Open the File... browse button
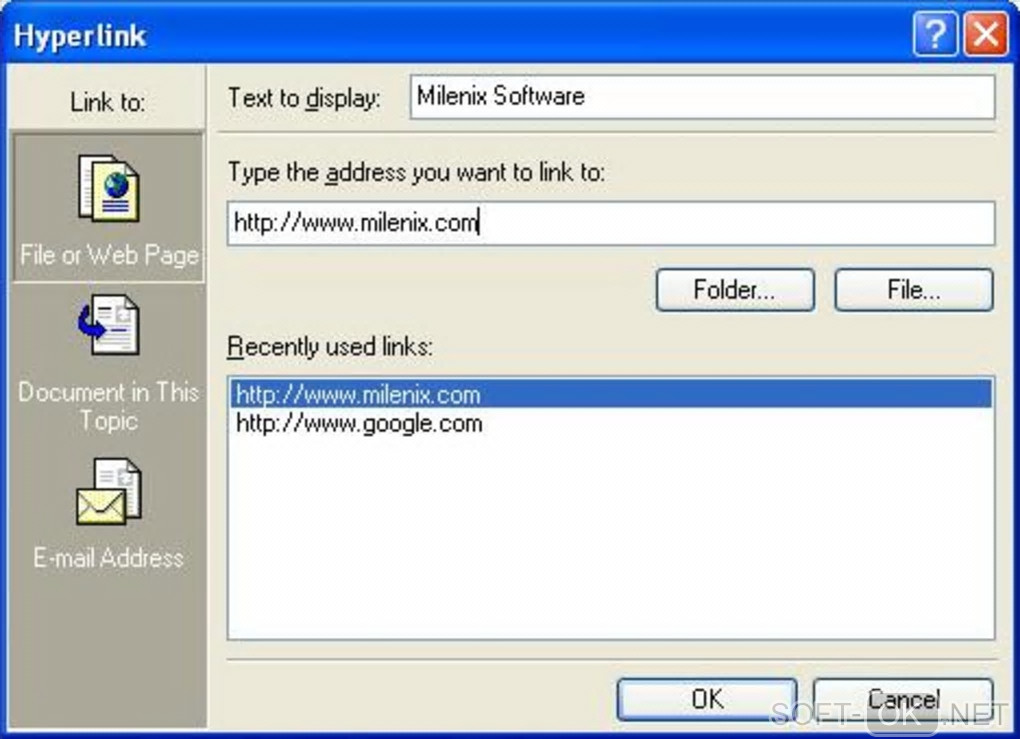Viewport: 1020px width, 739px height. pos(914,289)
